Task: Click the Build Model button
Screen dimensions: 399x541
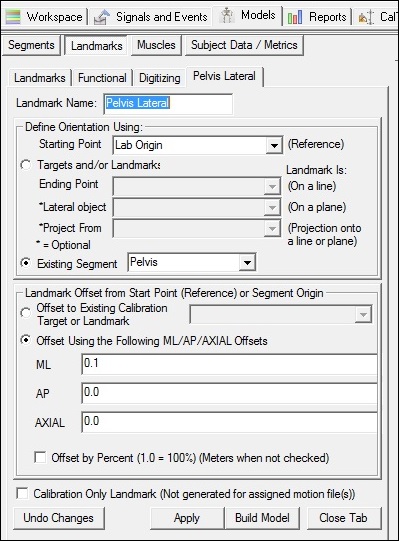Action: (262, 518)
